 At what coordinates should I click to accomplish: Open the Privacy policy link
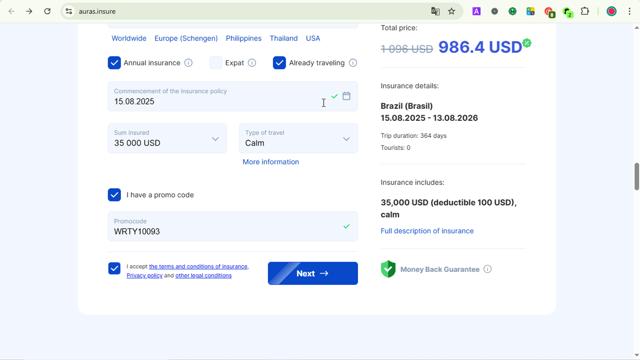point(144,276)
